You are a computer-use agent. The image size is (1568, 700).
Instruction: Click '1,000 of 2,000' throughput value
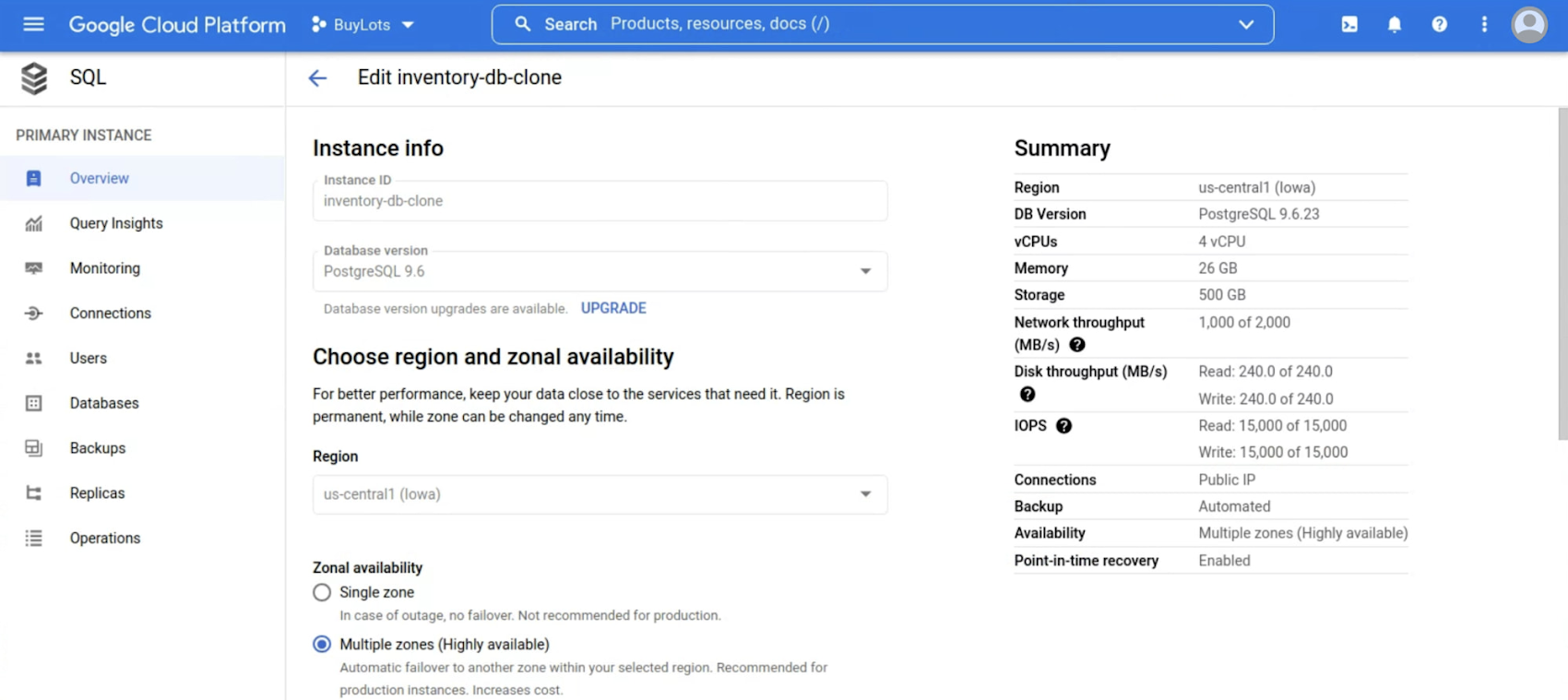[1244, 323]
